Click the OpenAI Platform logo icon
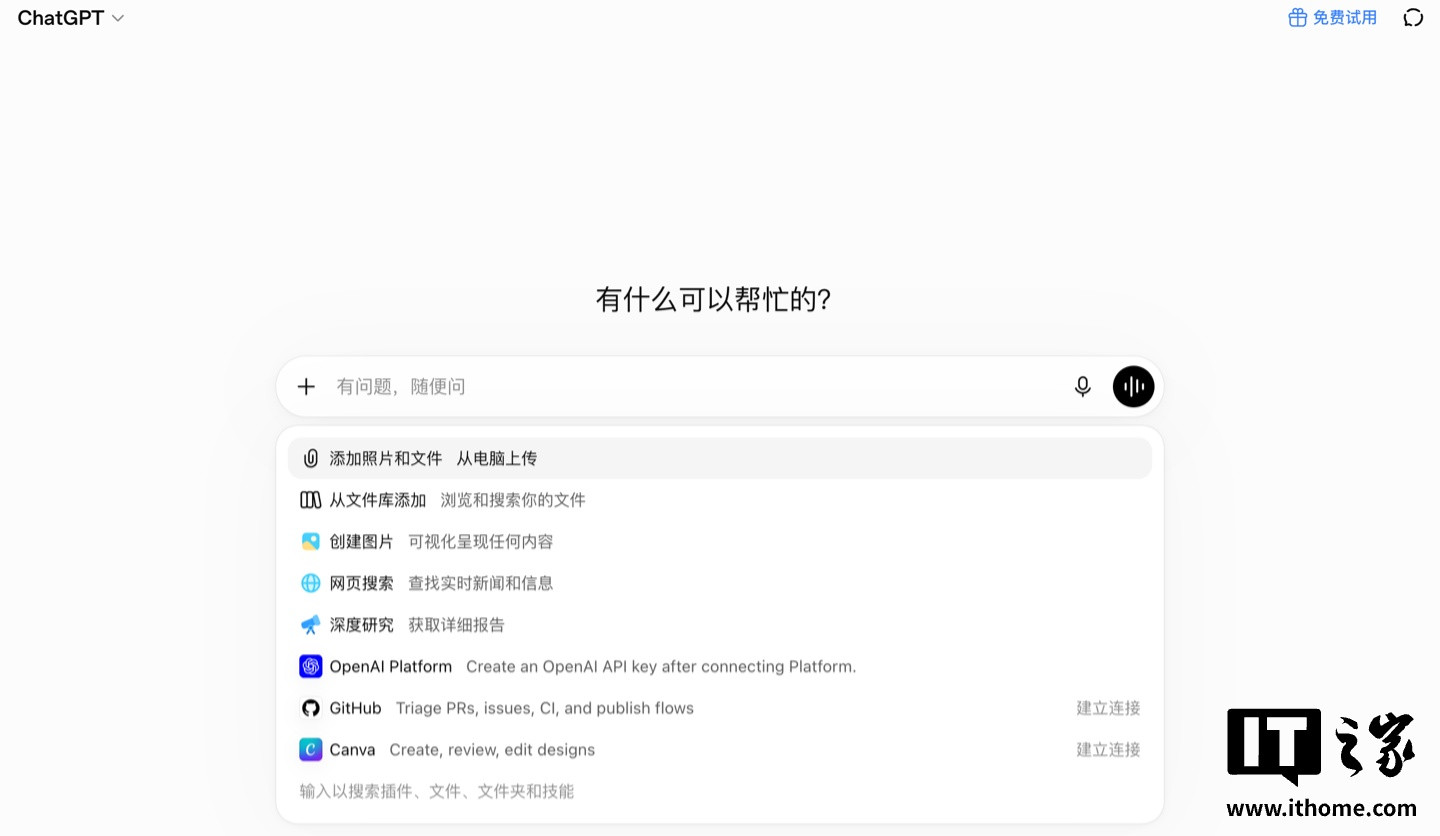 click(x=311, y=666)
